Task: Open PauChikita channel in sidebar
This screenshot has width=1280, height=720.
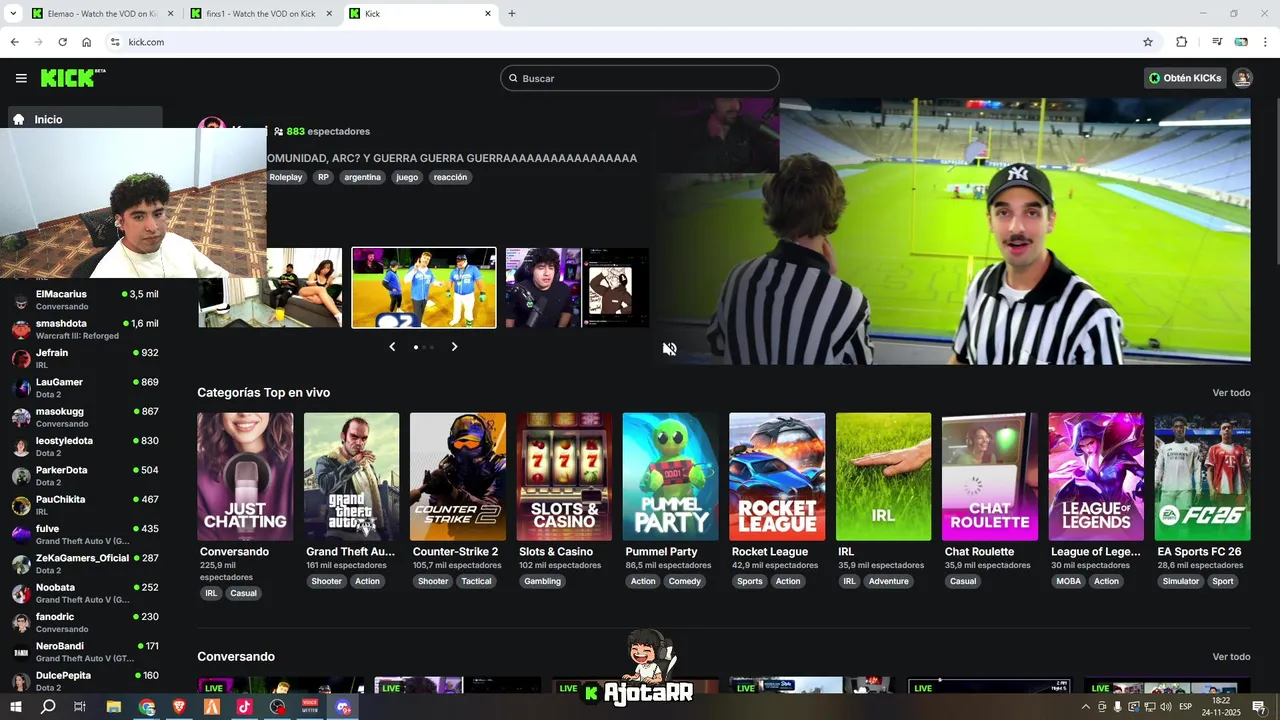Action: pyautogui.click(x=85, y=505)
